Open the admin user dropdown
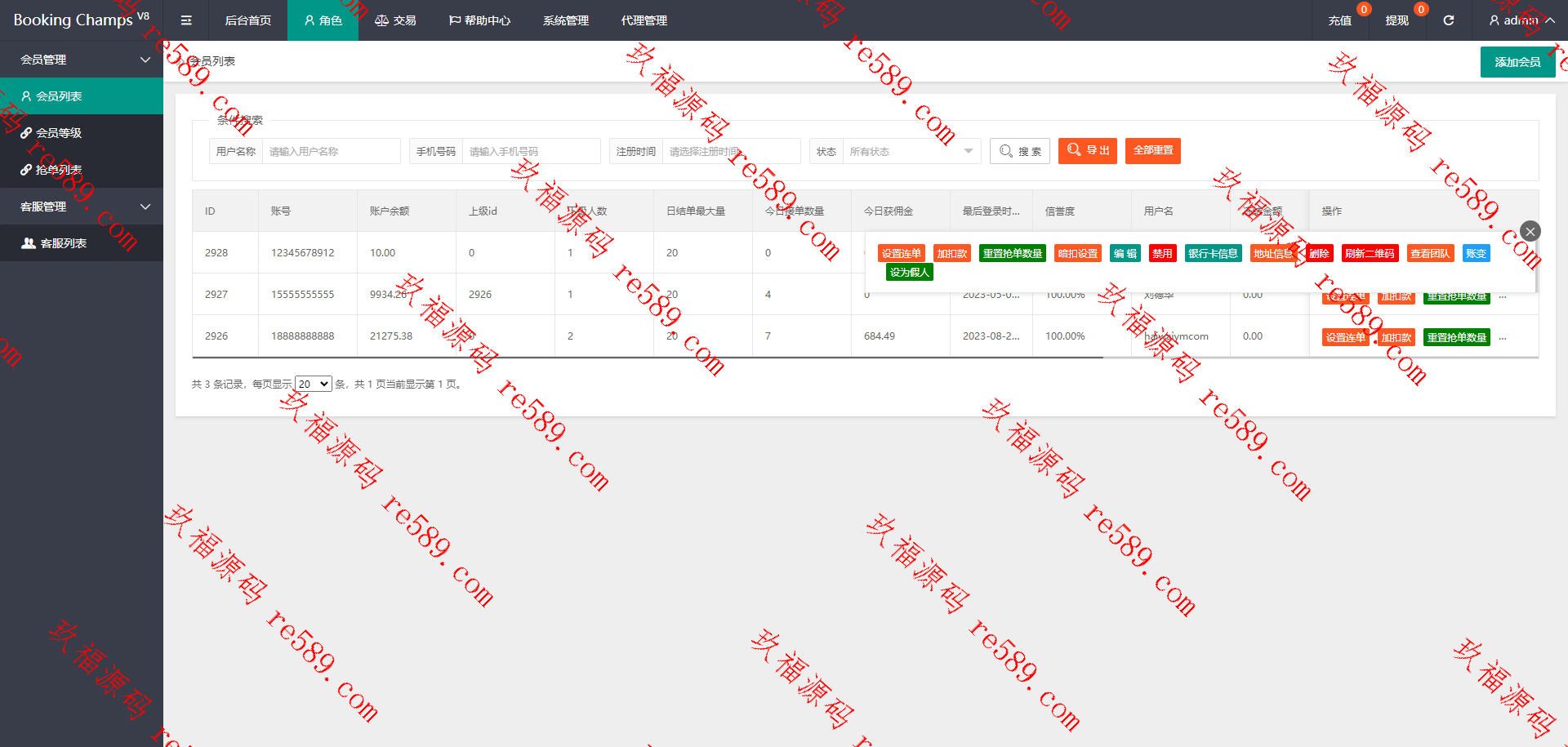Image resolution: width=1568 pixels, height=747 pixels. (1521, 20)
